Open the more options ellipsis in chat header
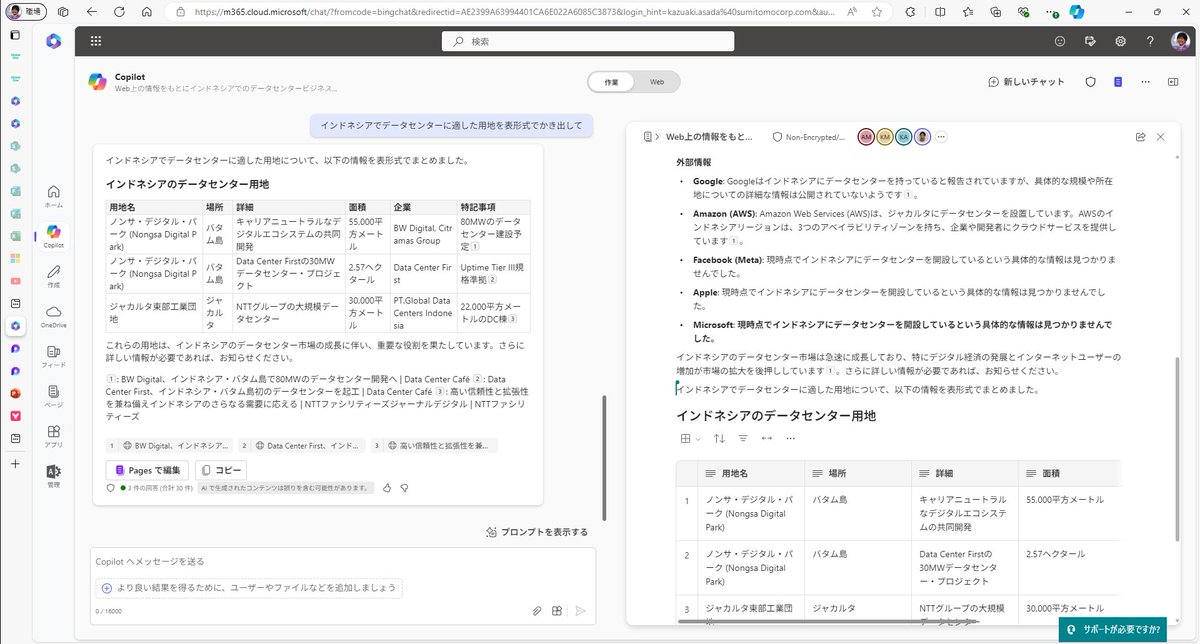This screenshot has width=1200, height=644. pyautogui.click(x=1146, y=82)
